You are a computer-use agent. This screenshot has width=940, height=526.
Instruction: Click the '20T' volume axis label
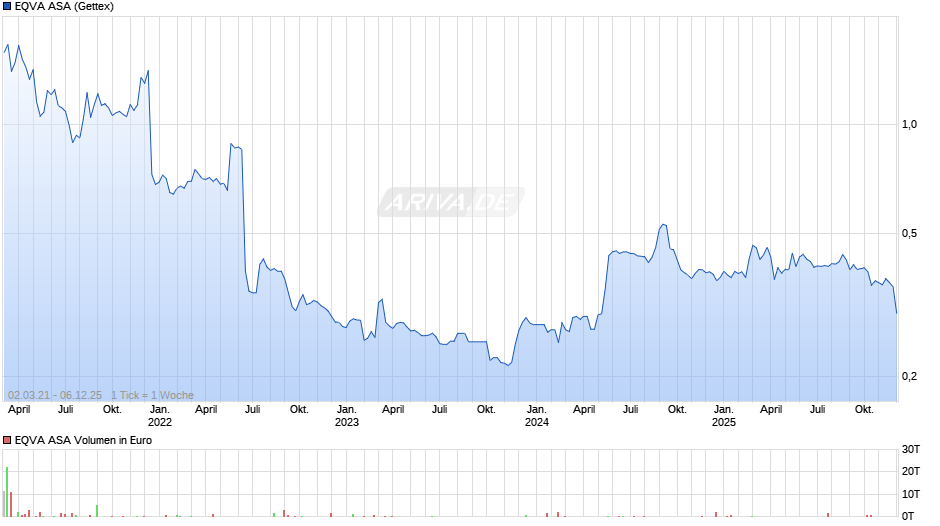click(911, 471)
